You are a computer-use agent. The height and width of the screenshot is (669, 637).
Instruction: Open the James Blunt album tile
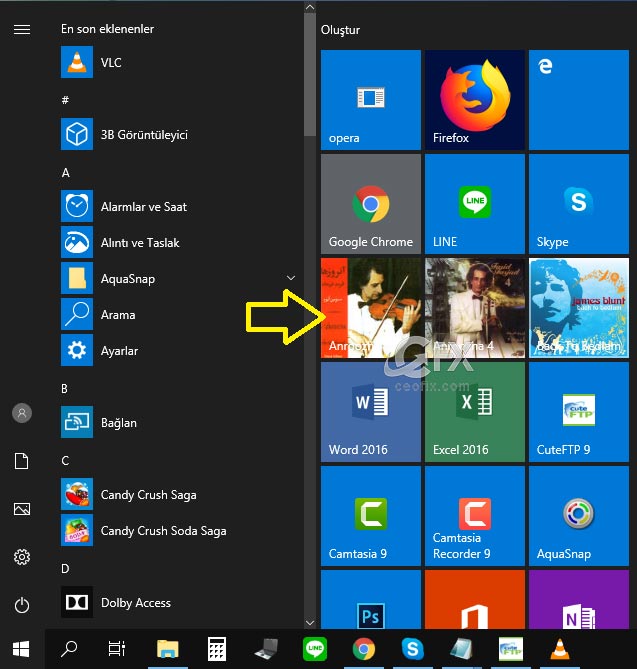point(579,308)
